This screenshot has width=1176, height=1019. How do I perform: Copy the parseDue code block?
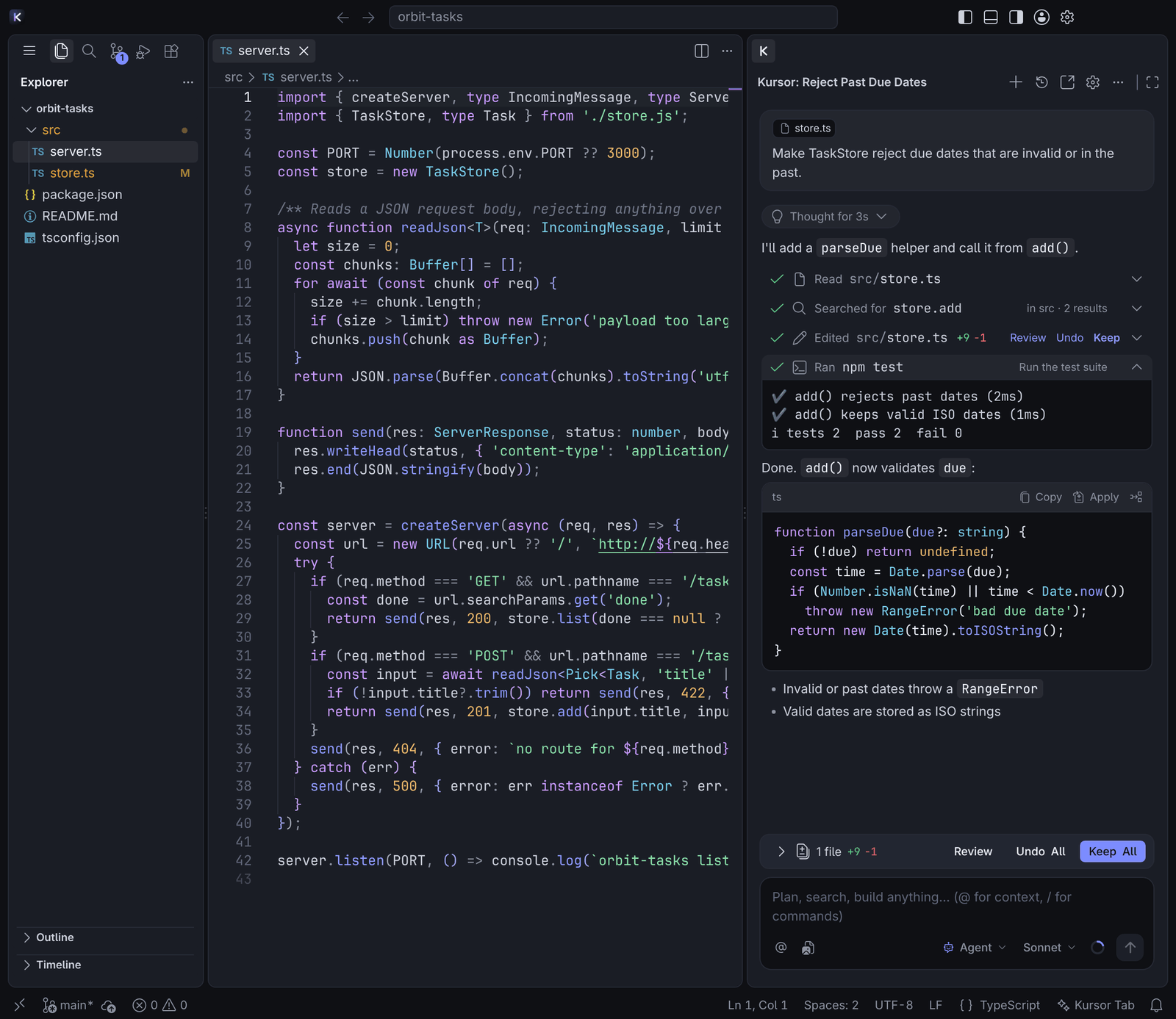tap(1041, 497)
